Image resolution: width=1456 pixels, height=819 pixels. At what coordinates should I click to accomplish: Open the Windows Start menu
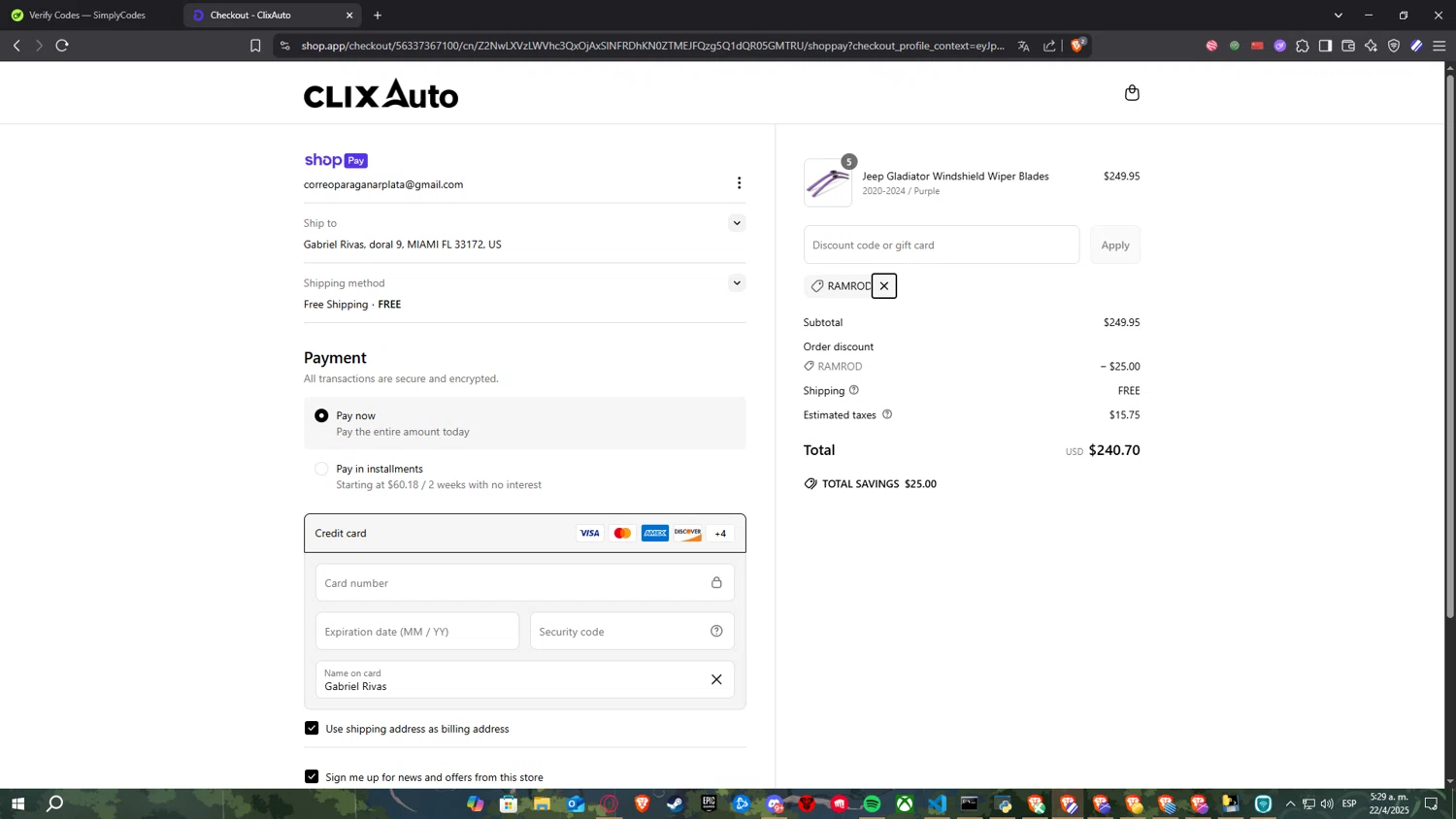(17, 803)
